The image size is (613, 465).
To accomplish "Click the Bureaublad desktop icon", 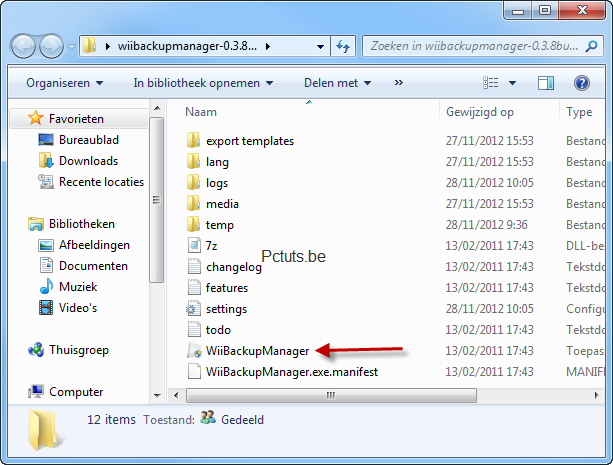I will point(46,140).
